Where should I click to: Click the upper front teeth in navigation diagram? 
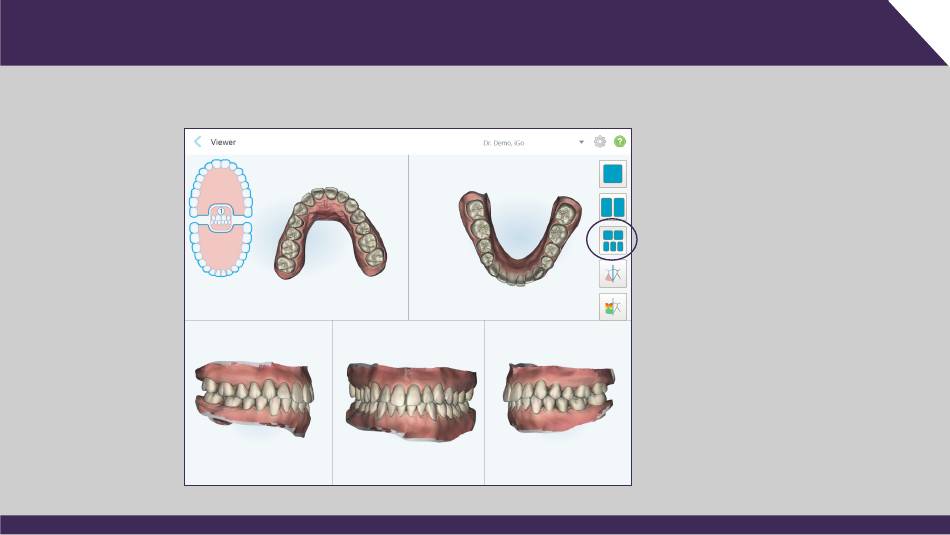point(221,163)
